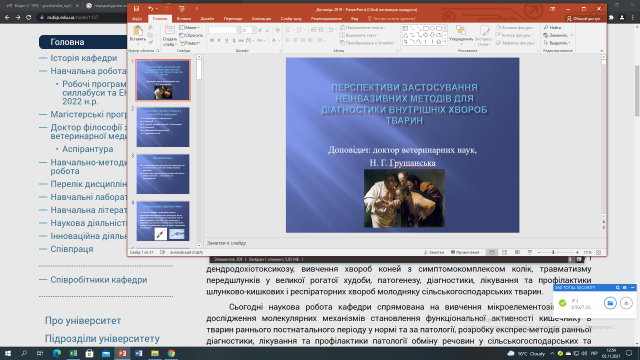
Task: Switch to the Slide Show (Слайд-шоу) tab
Action: [x=291, y=19]
